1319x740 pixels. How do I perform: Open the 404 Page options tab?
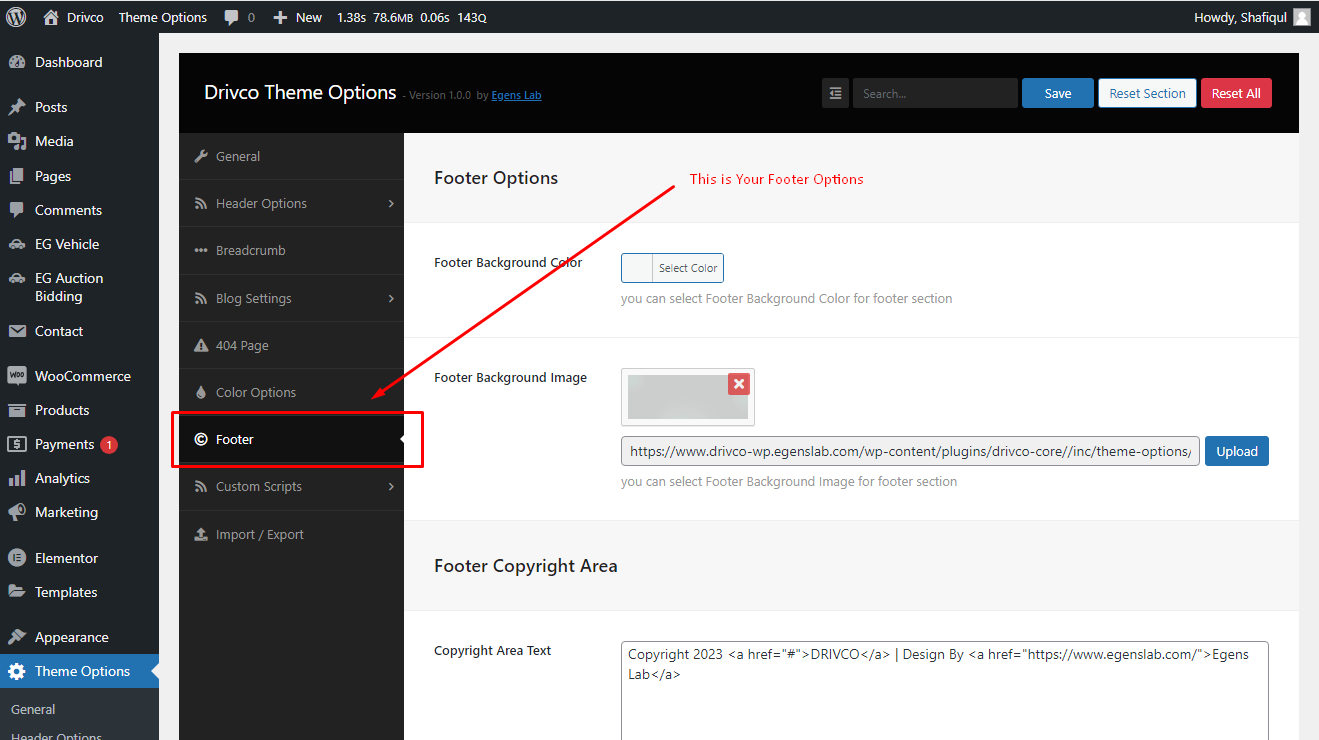coord(292,345)
